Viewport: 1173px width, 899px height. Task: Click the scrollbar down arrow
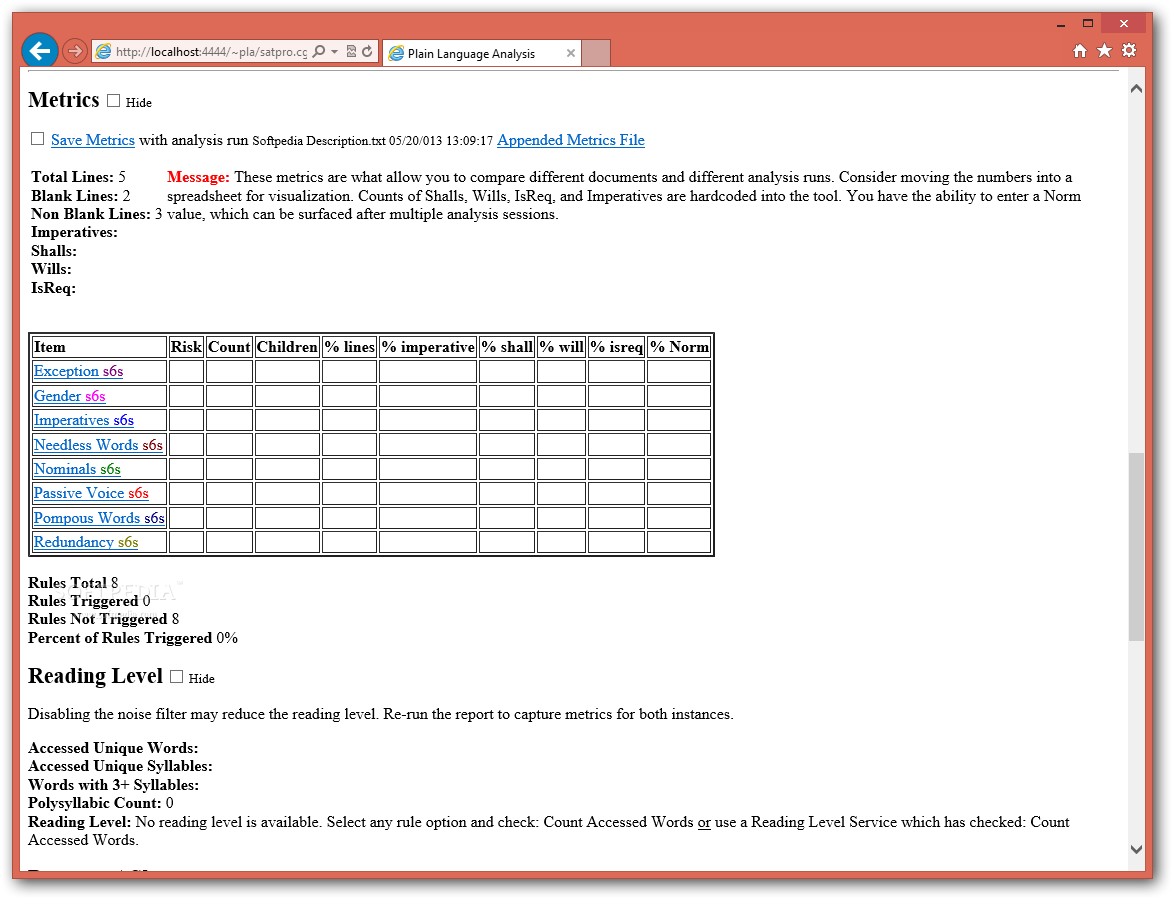[1136, 849]
